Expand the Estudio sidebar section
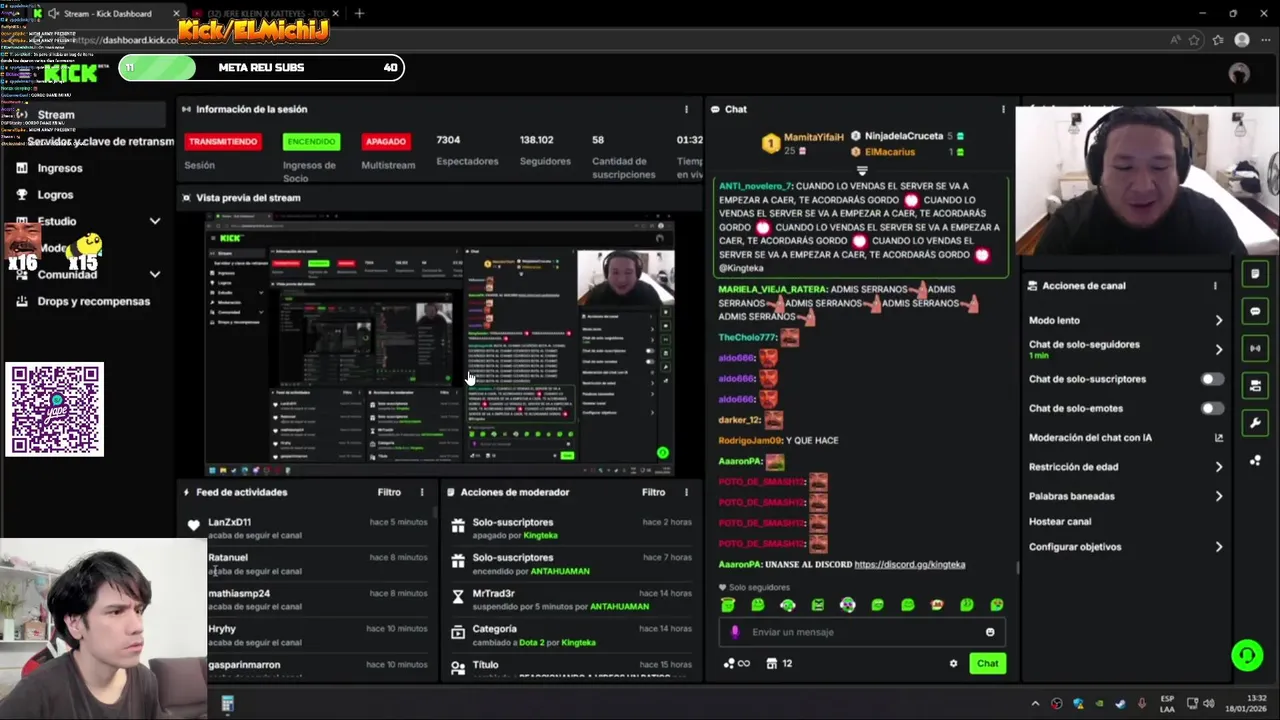Screen dimensions: 1280x720 click(155, 221)
